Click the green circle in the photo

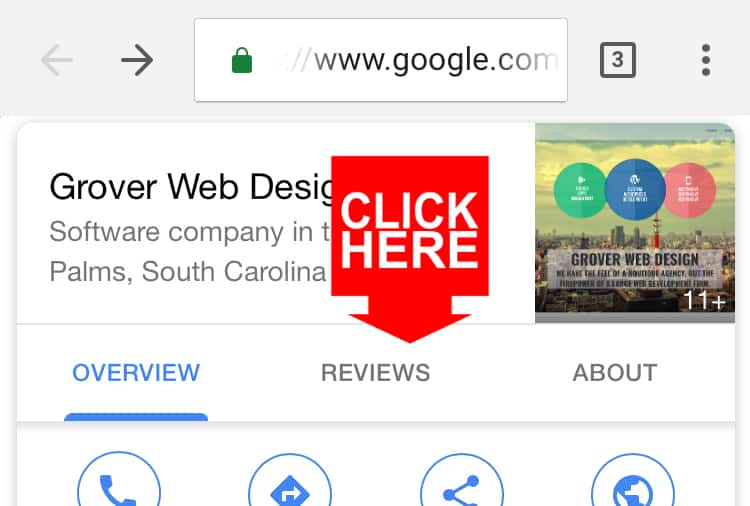click(581, 190)
